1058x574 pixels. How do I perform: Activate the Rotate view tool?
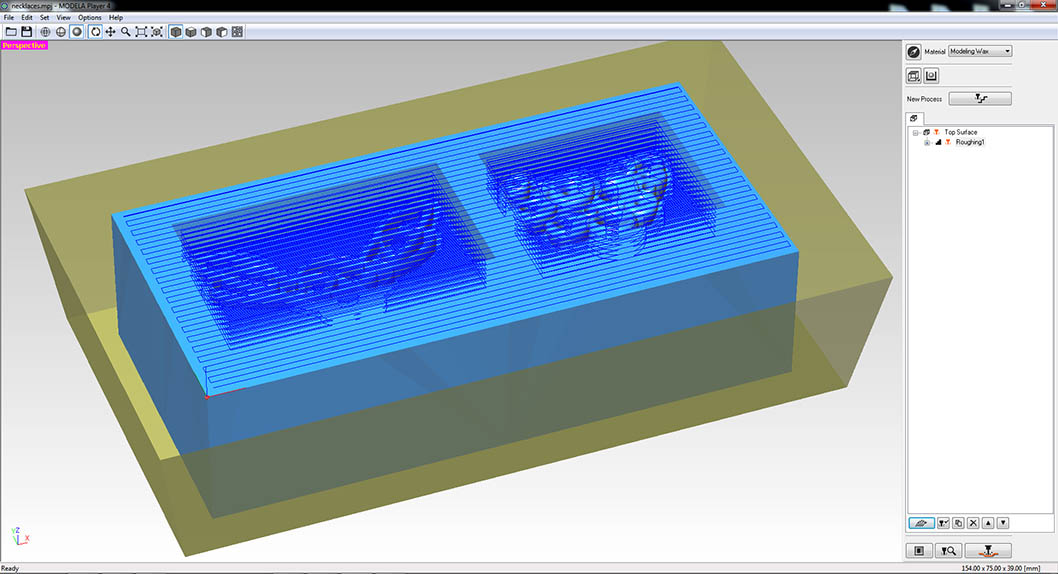point(95,32)
